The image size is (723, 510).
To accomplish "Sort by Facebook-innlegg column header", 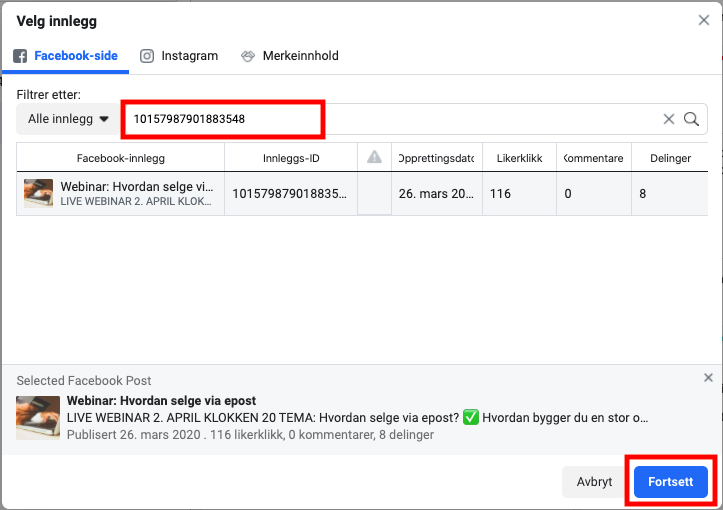I will [120, 158].
